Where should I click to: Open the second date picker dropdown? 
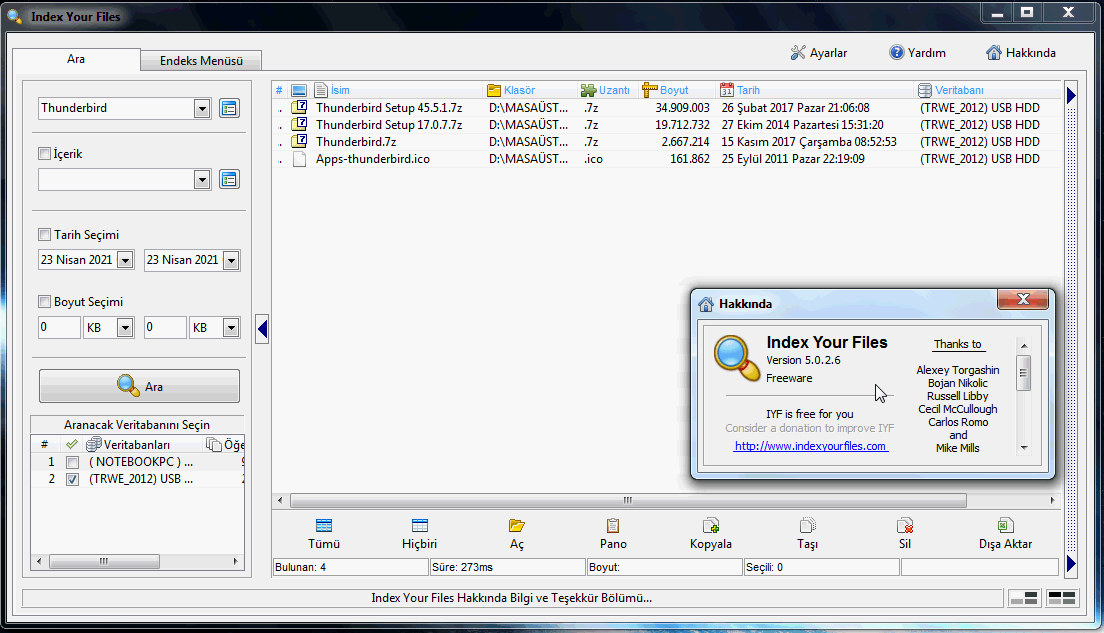click(x=231, y=261)
